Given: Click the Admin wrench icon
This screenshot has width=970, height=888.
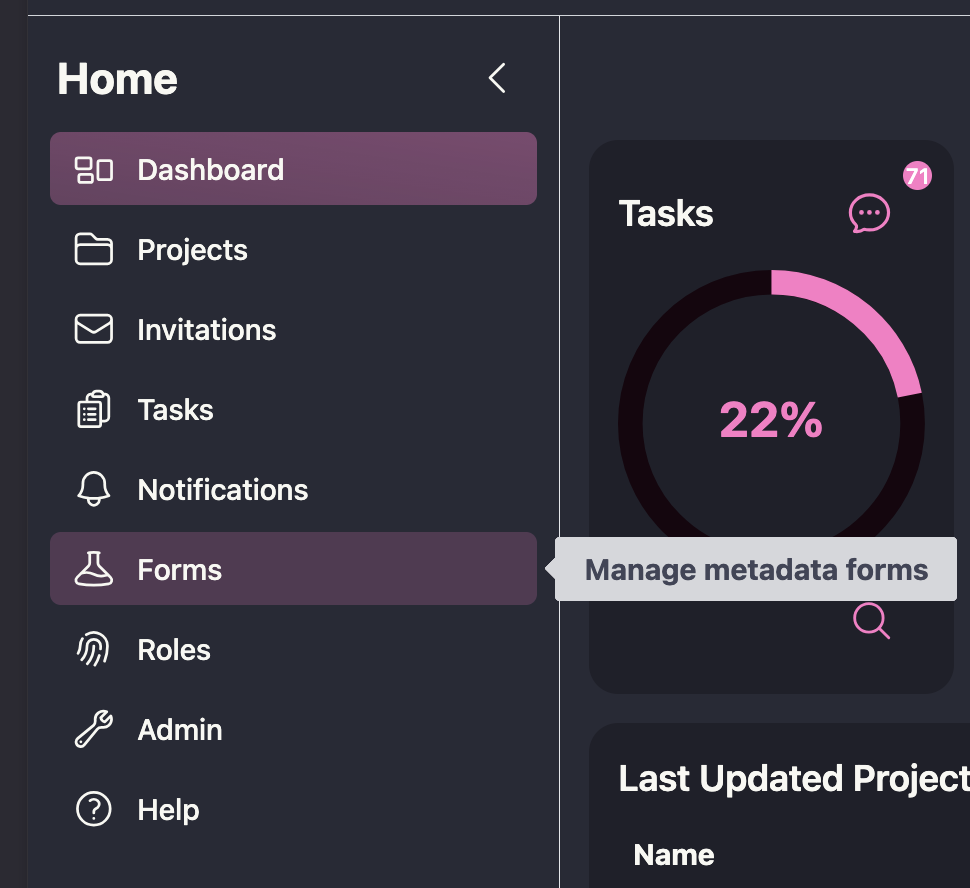Looking at the screenshot, I should 93,729.
